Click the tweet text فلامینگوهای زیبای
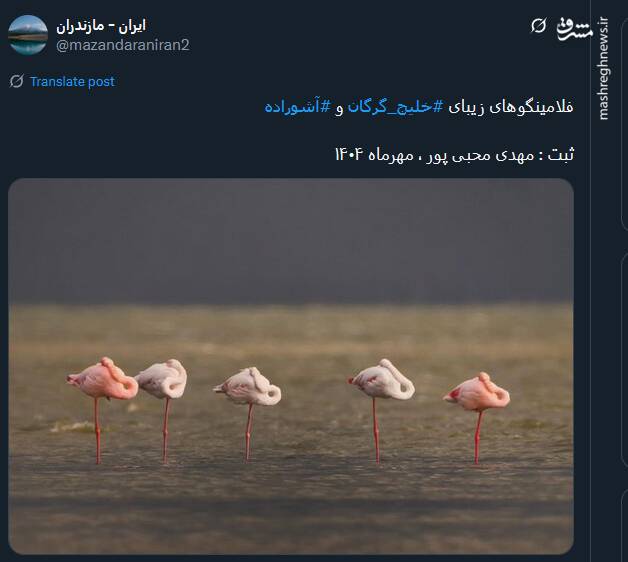Image resolution: width=628 pixels, height=562 pixels. [x=511, y=107]
